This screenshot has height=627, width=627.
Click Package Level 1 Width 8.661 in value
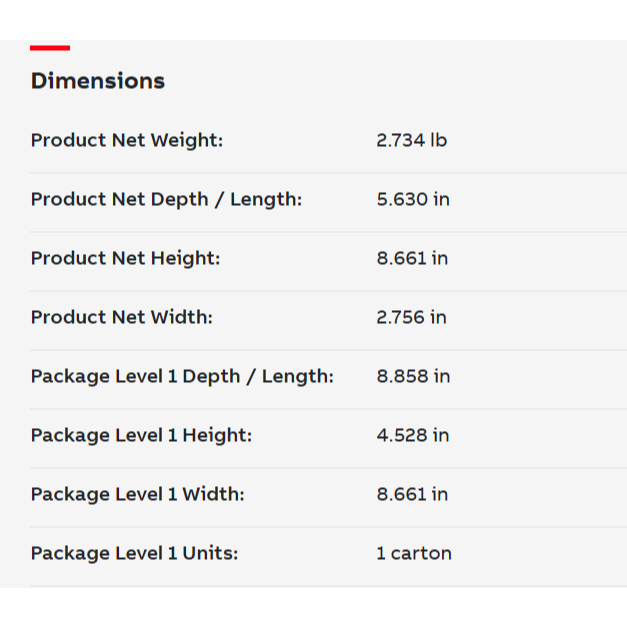tap(412, 495)
